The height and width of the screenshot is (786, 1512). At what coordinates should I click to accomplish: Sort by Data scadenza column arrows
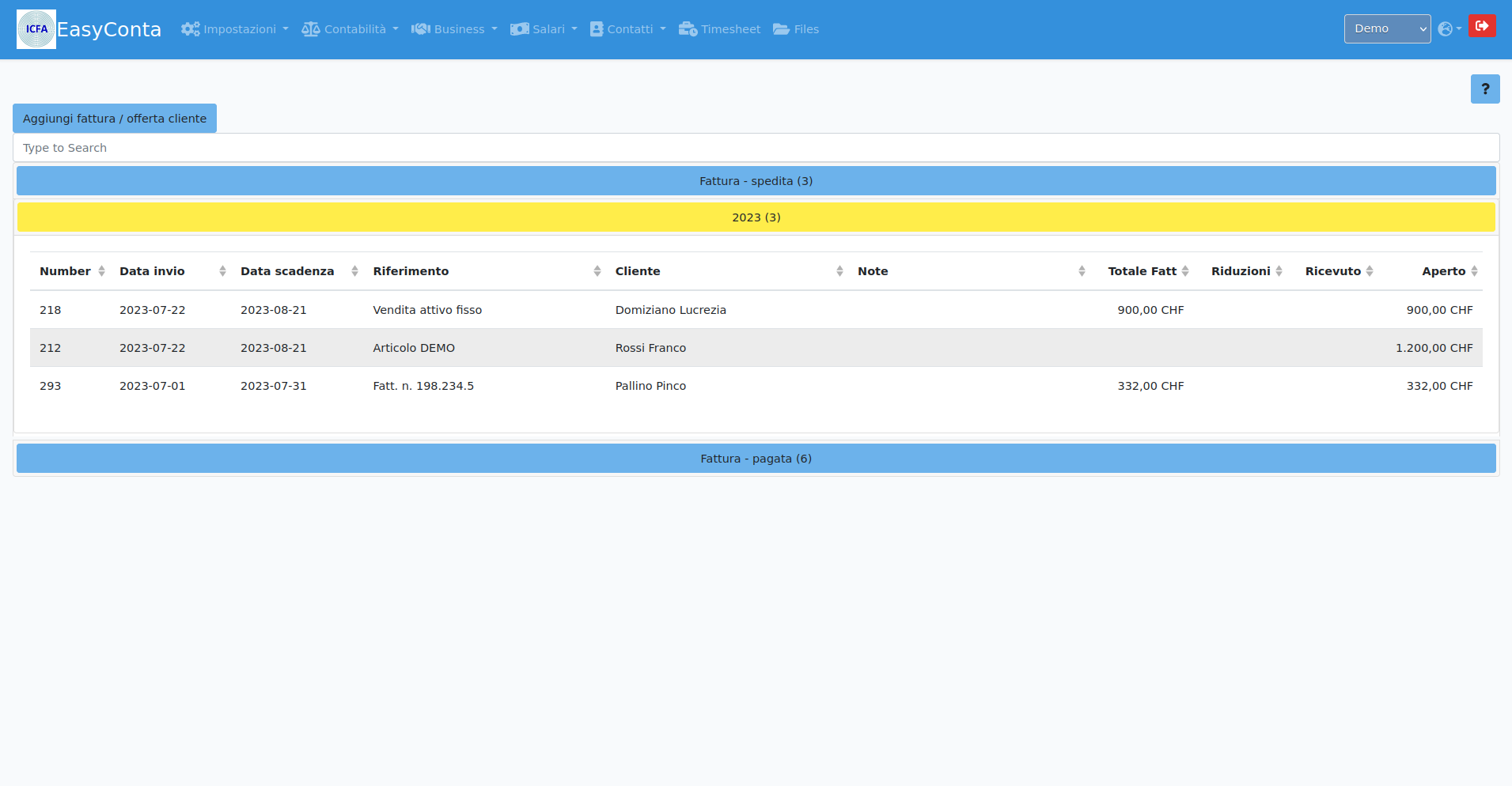point(354,271)
